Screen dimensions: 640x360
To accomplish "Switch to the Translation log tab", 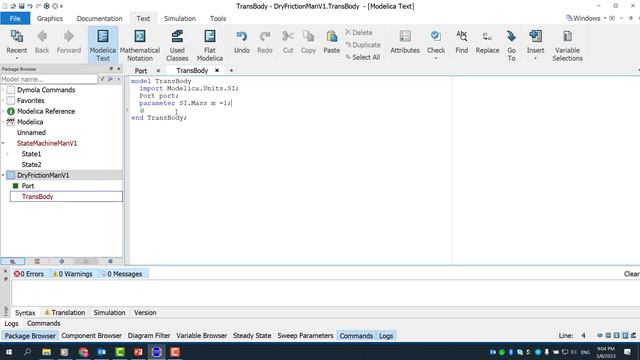I will click(64, 313).
